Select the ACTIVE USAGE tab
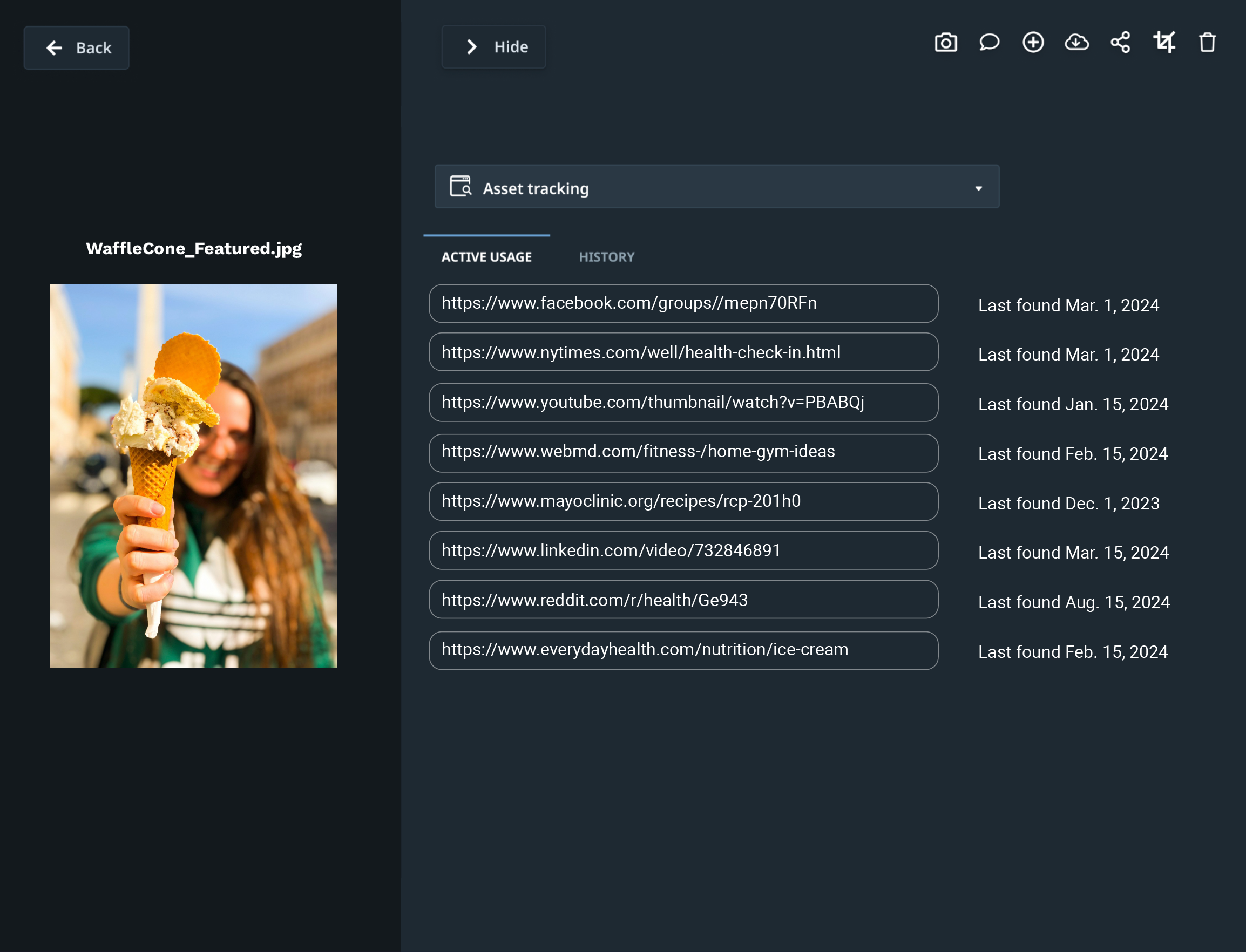Image resolution: width=1246 pixels, height=952 pixels. tap(486, 257)
